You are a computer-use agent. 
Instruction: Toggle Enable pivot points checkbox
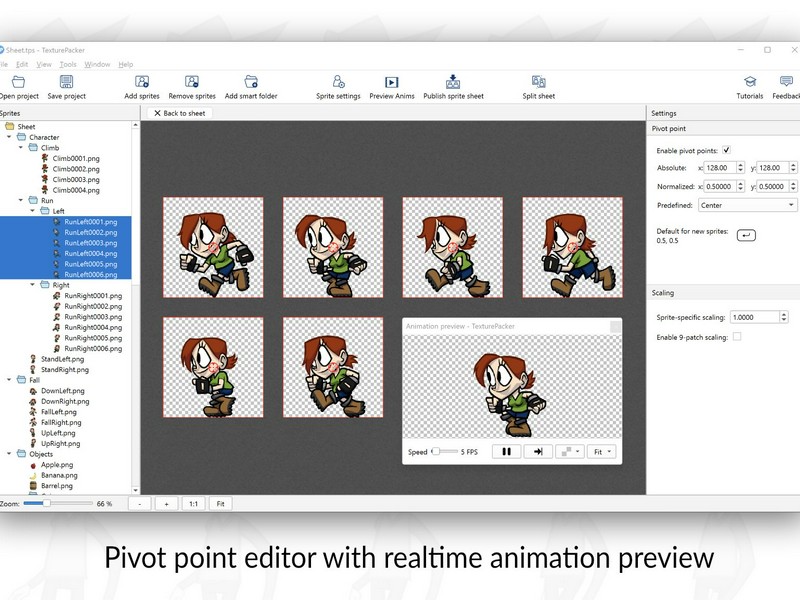(x=726, y=150)
